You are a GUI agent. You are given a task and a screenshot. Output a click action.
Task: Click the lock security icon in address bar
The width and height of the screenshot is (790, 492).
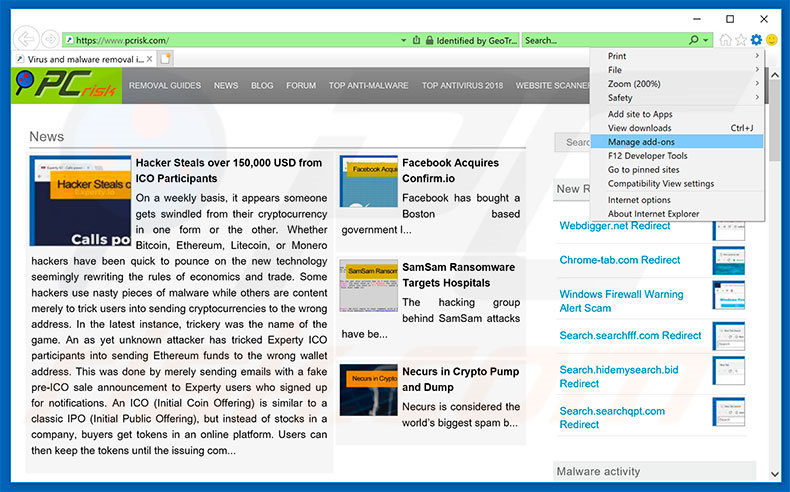(x=429, y=40)
